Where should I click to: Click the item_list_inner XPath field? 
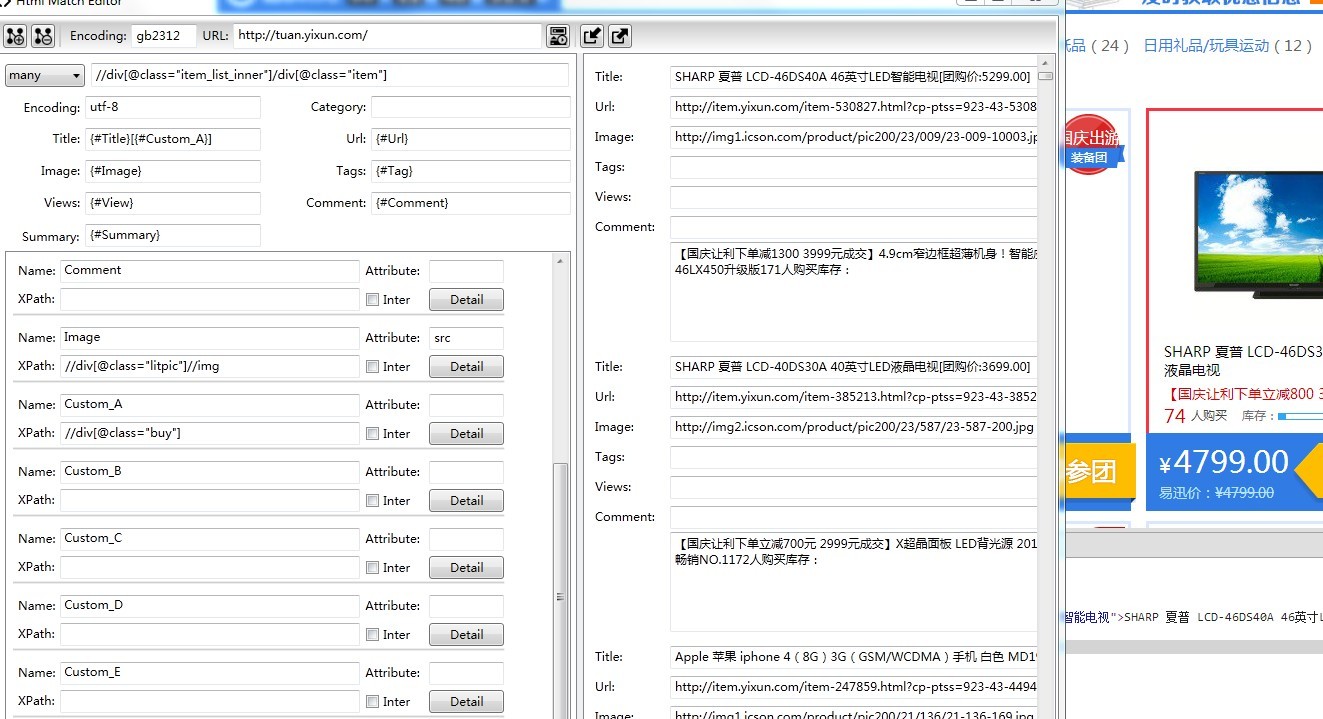pyautogui.click(x=329, y=75)
